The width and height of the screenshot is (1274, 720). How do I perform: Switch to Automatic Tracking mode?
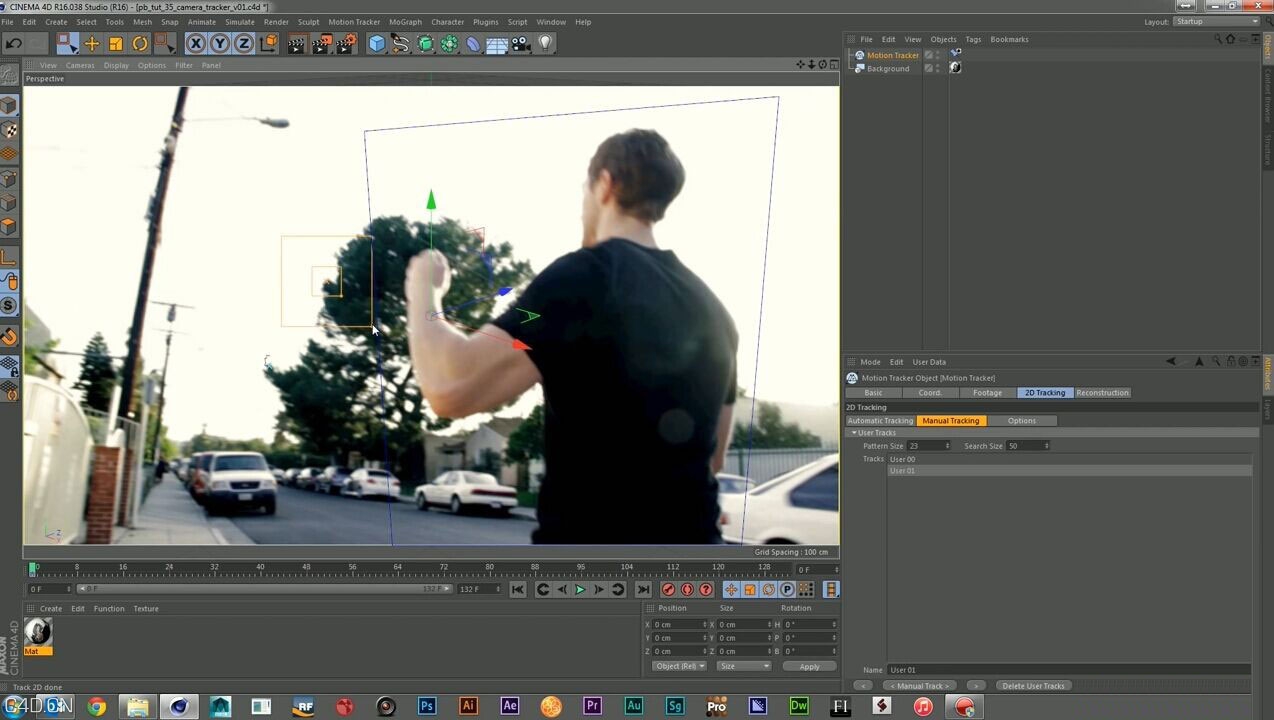(x=880, y=420)
